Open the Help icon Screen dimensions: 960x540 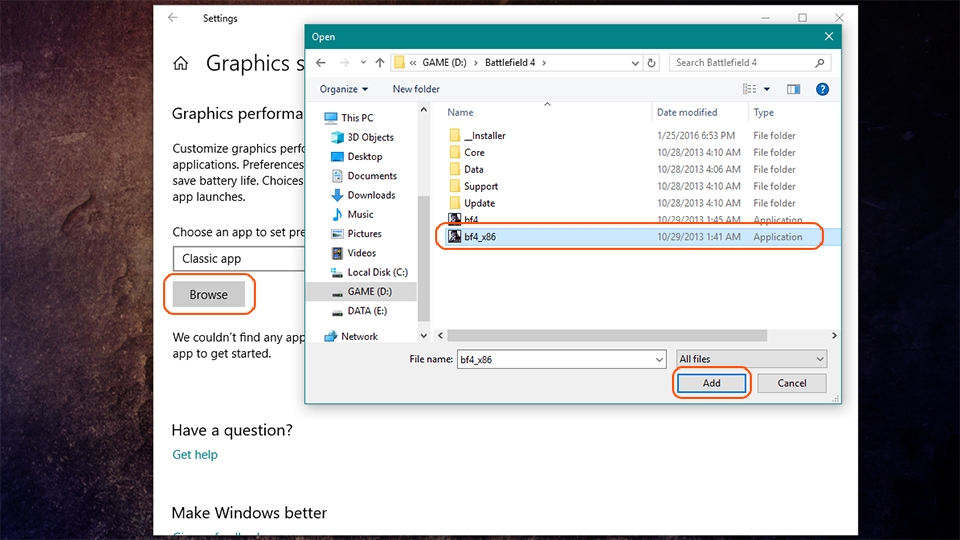click(x=822, y=89)
